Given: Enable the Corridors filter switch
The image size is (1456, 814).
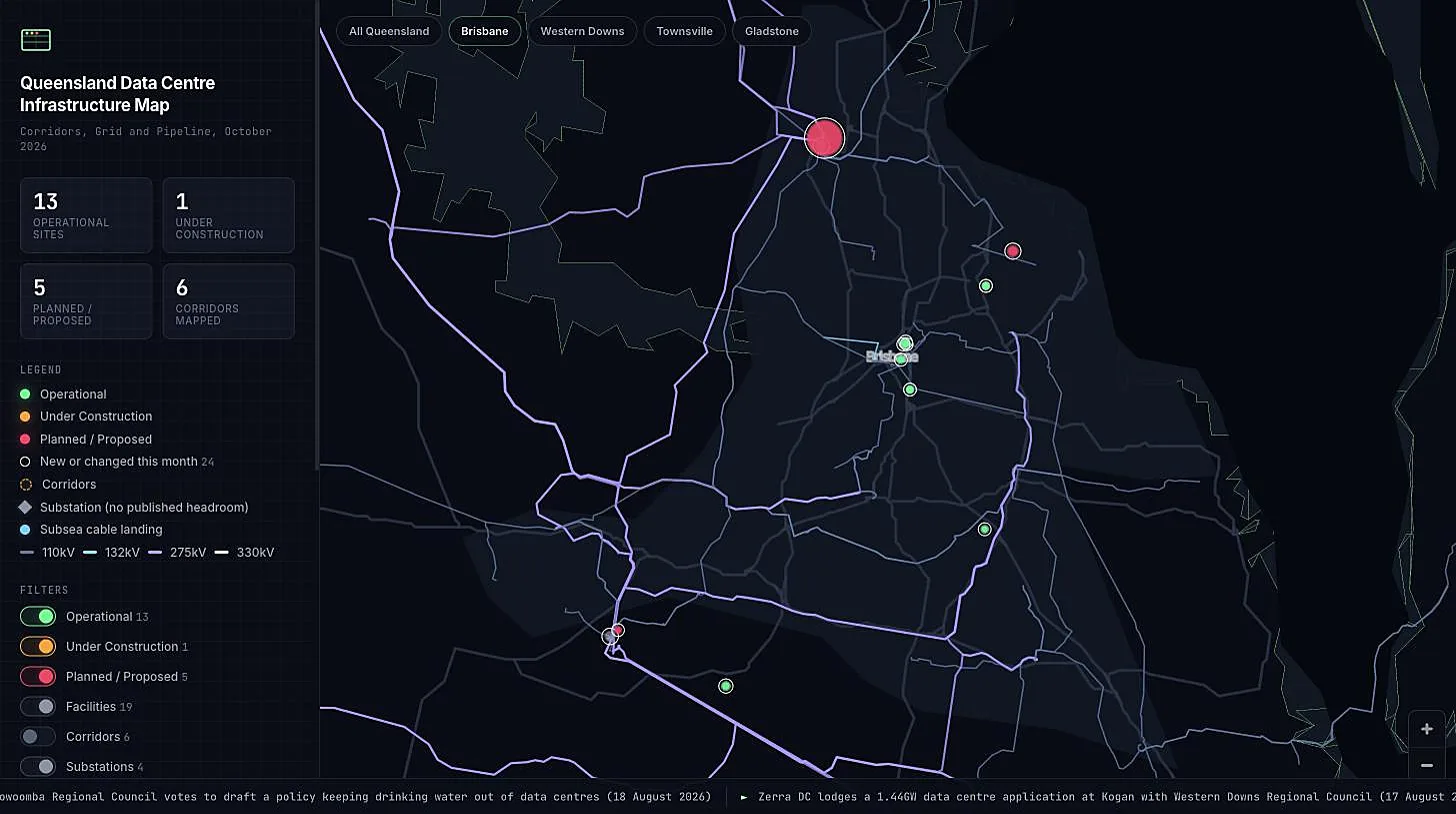Looking at the screenshot, I should [x=38, y=737].
